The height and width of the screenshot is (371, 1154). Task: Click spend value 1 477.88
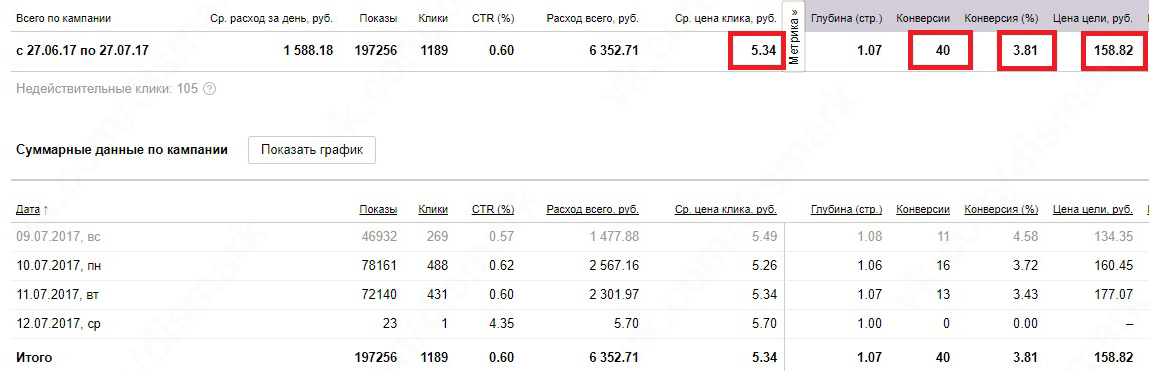pyautogui.click(x=614, y=237)
